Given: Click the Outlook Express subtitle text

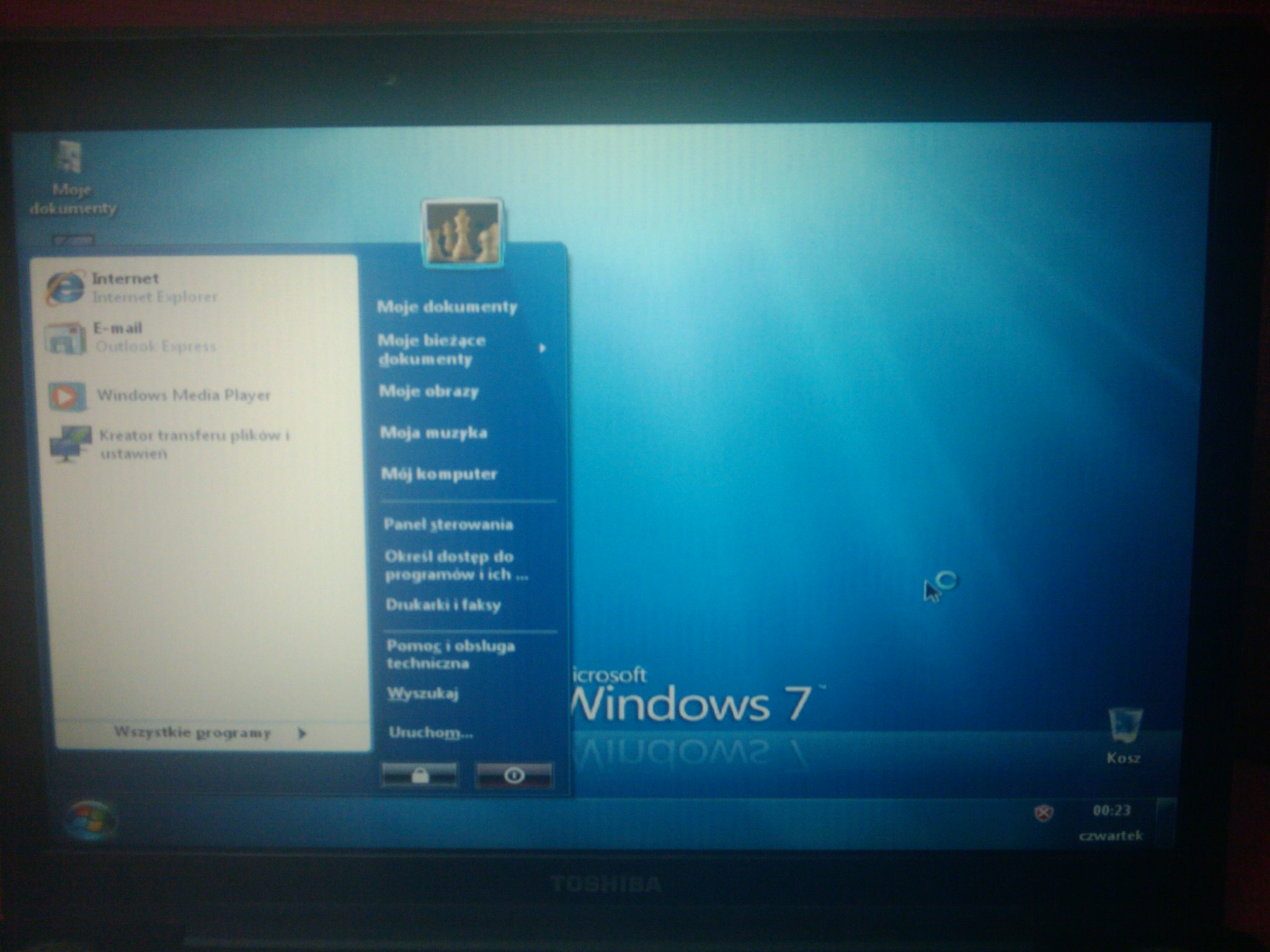Looking at the screenshot, I should [155, 346].
